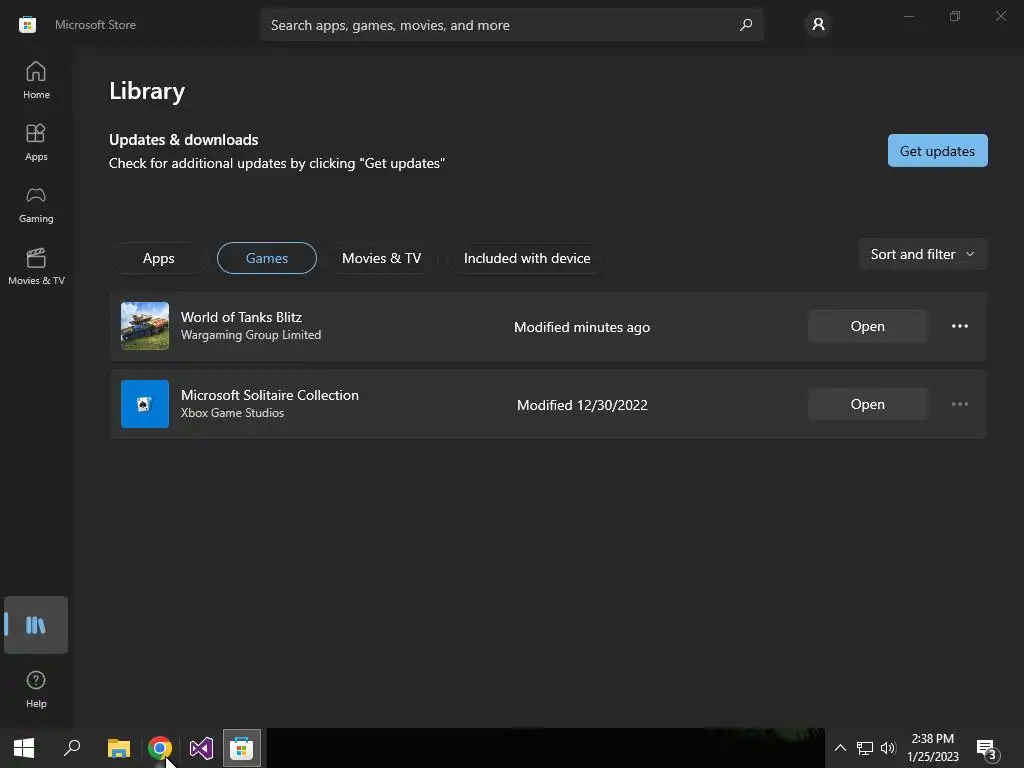
Task: Select the Games filter tab
Action: click(266, 258)
